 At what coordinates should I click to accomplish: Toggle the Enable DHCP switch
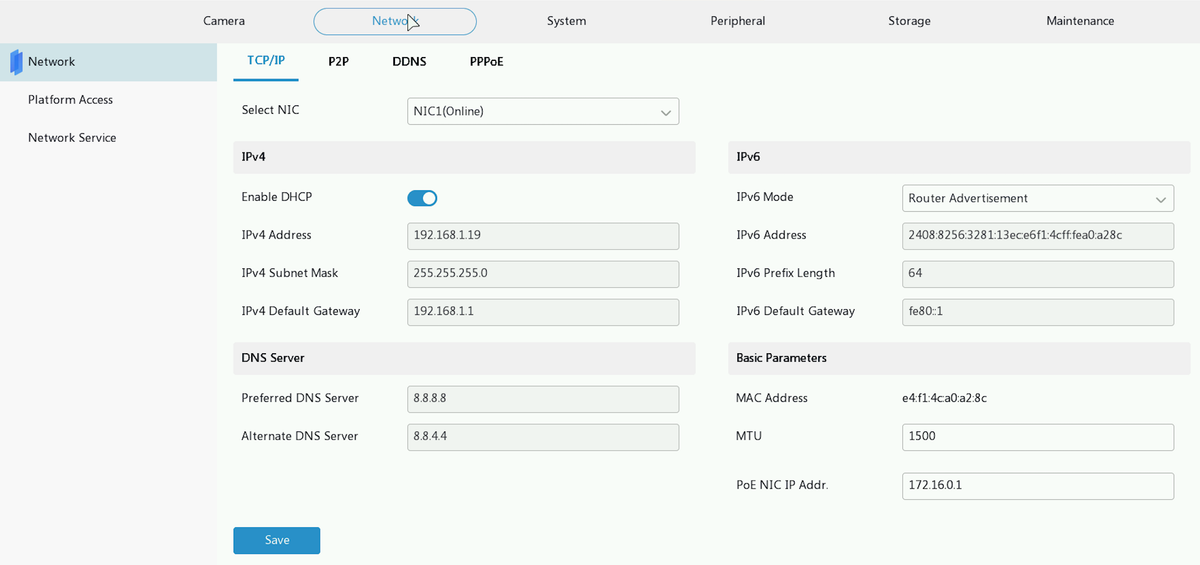click(x=422, y=198)
